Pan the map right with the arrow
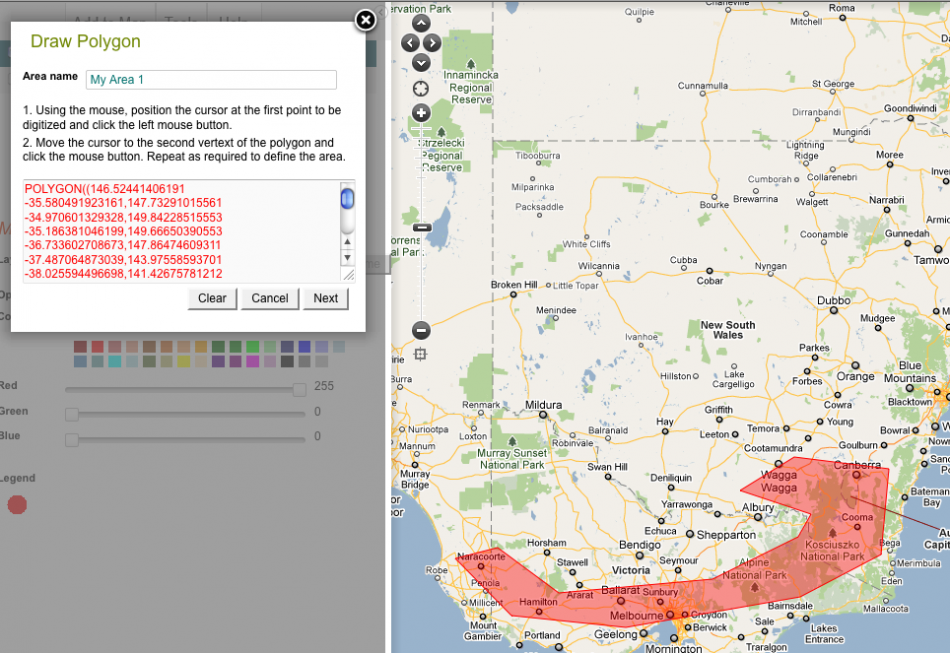 pos(432,43)
